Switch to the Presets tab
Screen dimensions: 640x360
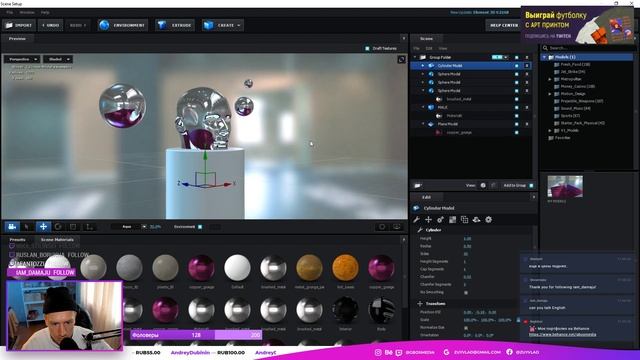point(18,240)
